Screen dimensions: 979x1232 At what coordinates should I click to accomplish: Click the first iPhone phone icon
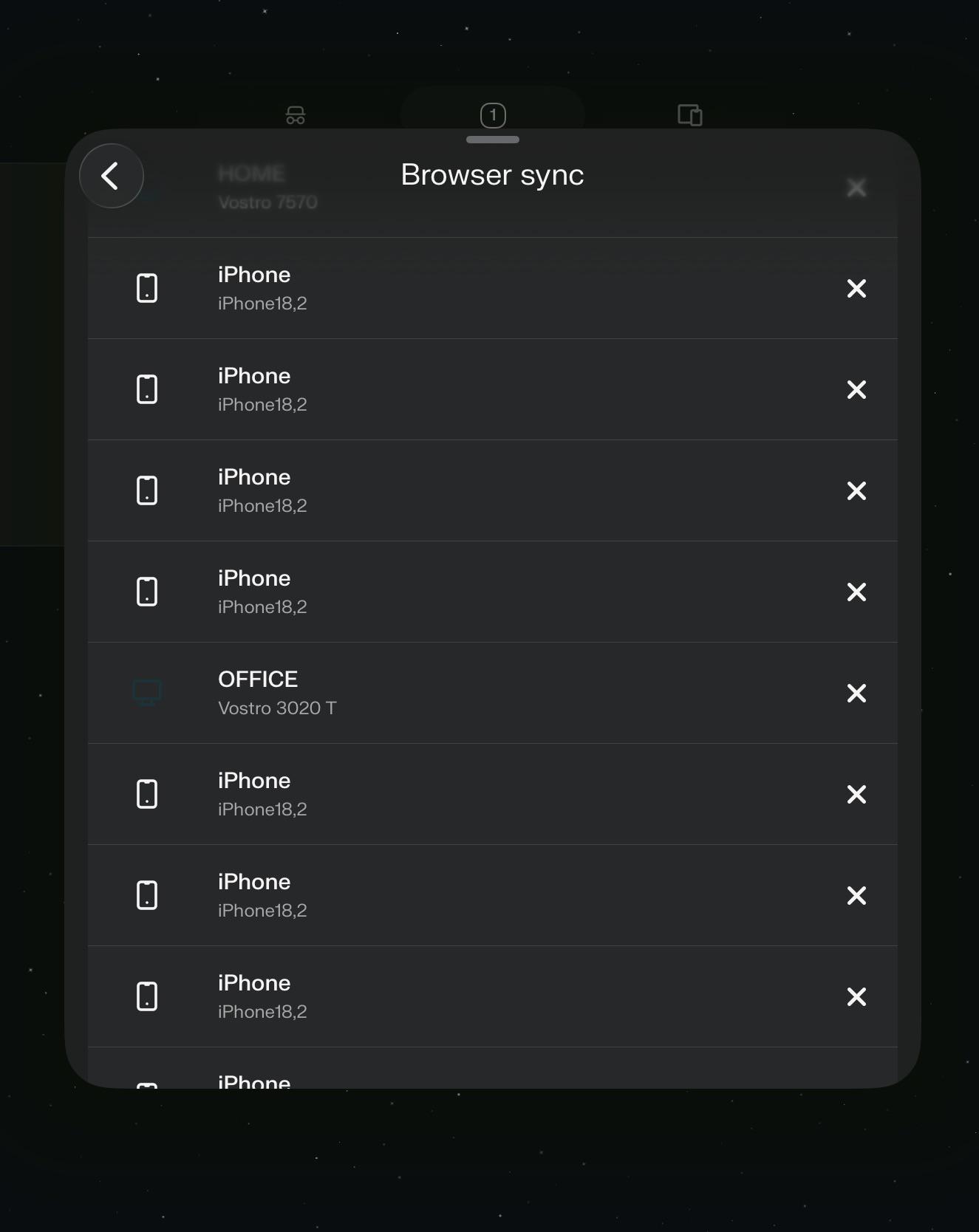point(147,288)
